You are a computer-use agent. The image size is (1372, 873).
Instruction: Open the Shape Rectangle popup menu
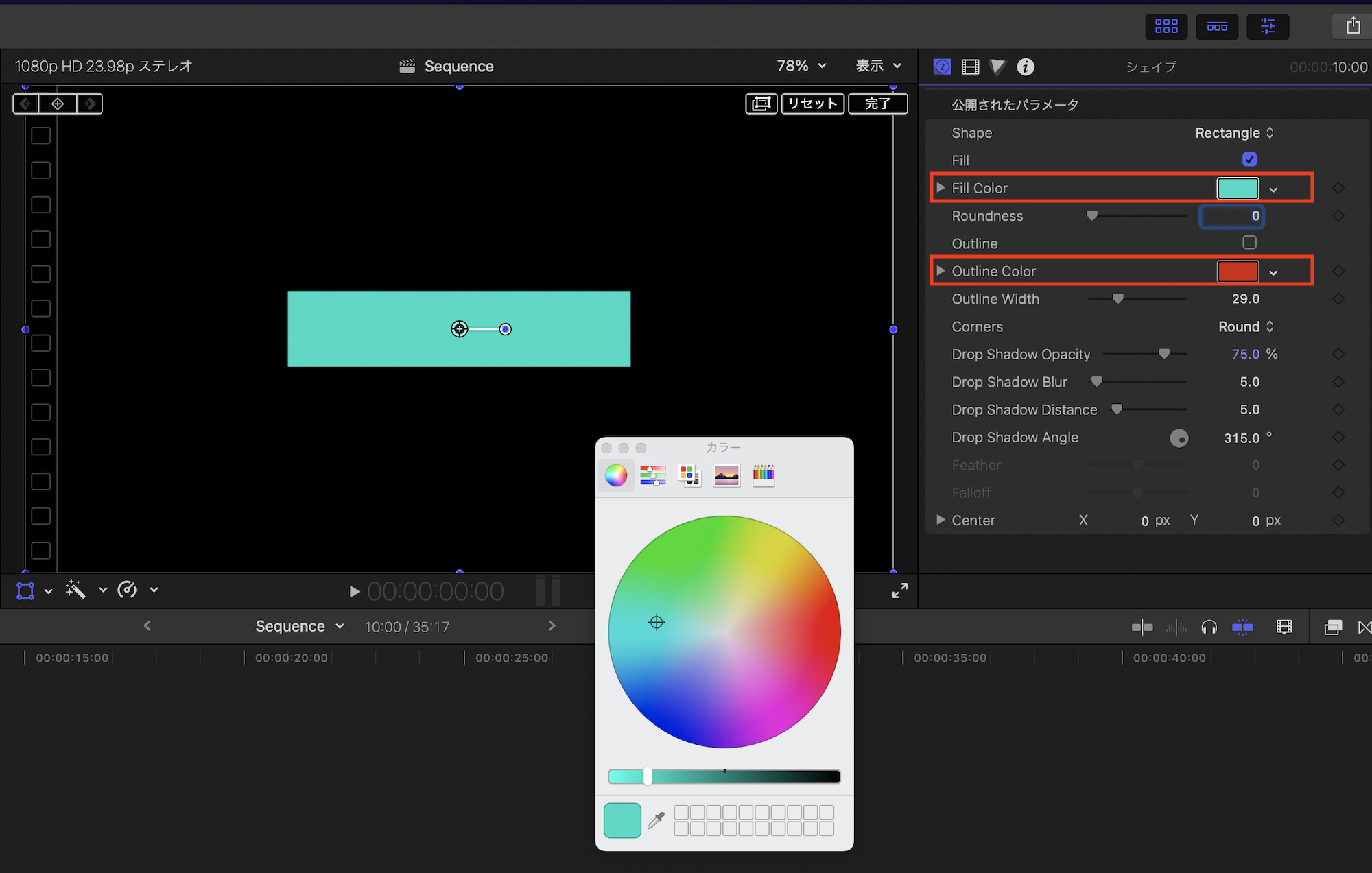(1233, 133)
